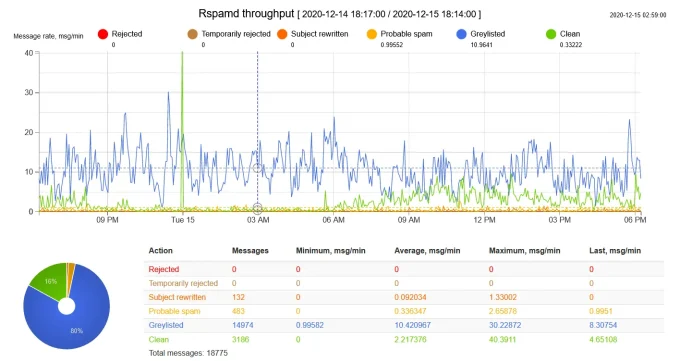This screenshot has height=361, width=680.
Task: Click the upper cursor marker on Greylisted line
Action: [x=258, y=168]
